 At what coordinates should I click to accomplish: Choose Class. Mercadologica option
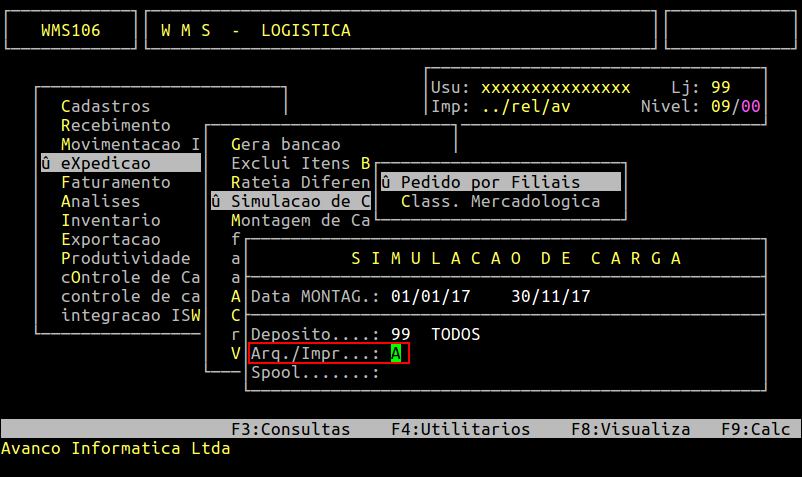point(500,201)
